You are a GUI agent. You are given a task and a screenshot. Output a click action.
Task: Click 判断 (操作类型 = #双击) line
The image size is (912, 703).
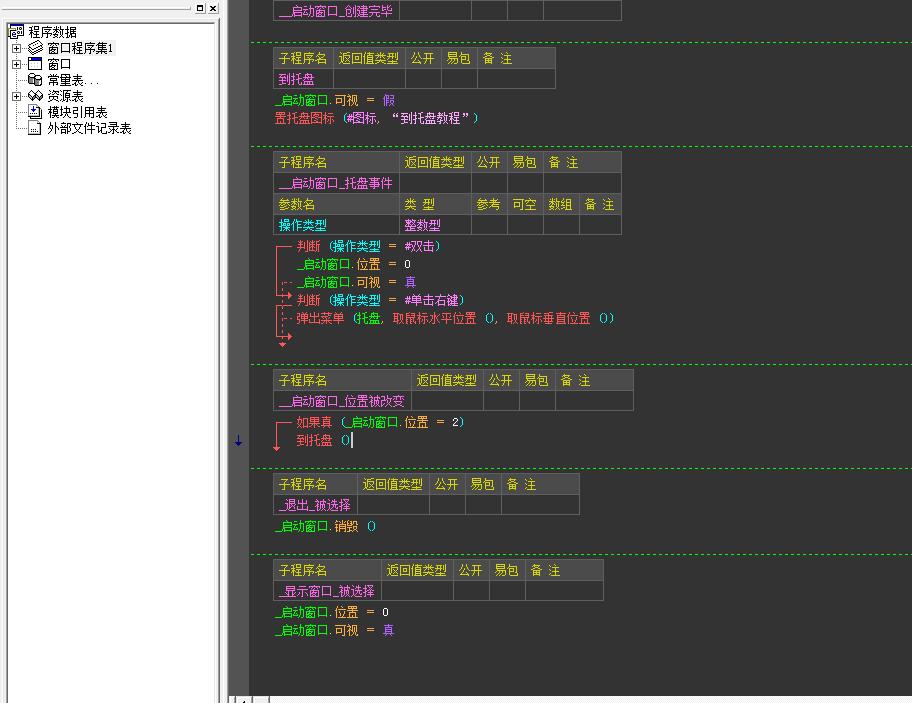coord(368,246)
